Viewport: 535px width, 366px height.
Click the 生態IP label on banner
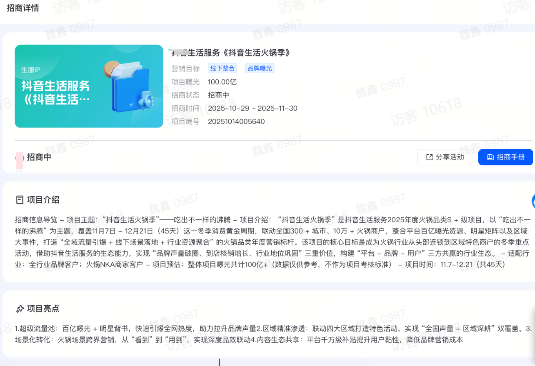[31, 70]
